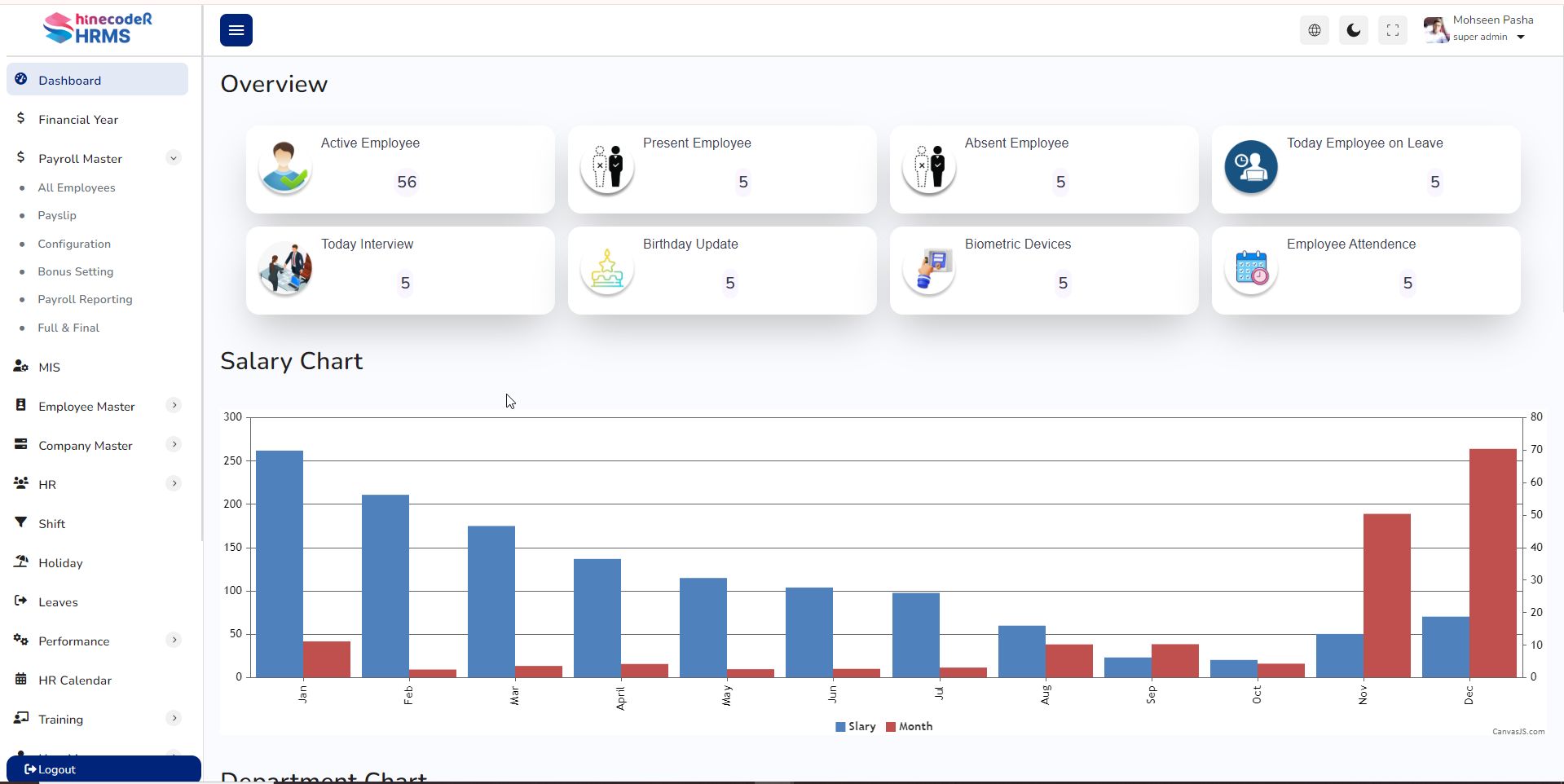This screenshot has width=1564, height=784.
Task: Collapse the Payroll Master submenu chevron
Action: tap(174, 158)
